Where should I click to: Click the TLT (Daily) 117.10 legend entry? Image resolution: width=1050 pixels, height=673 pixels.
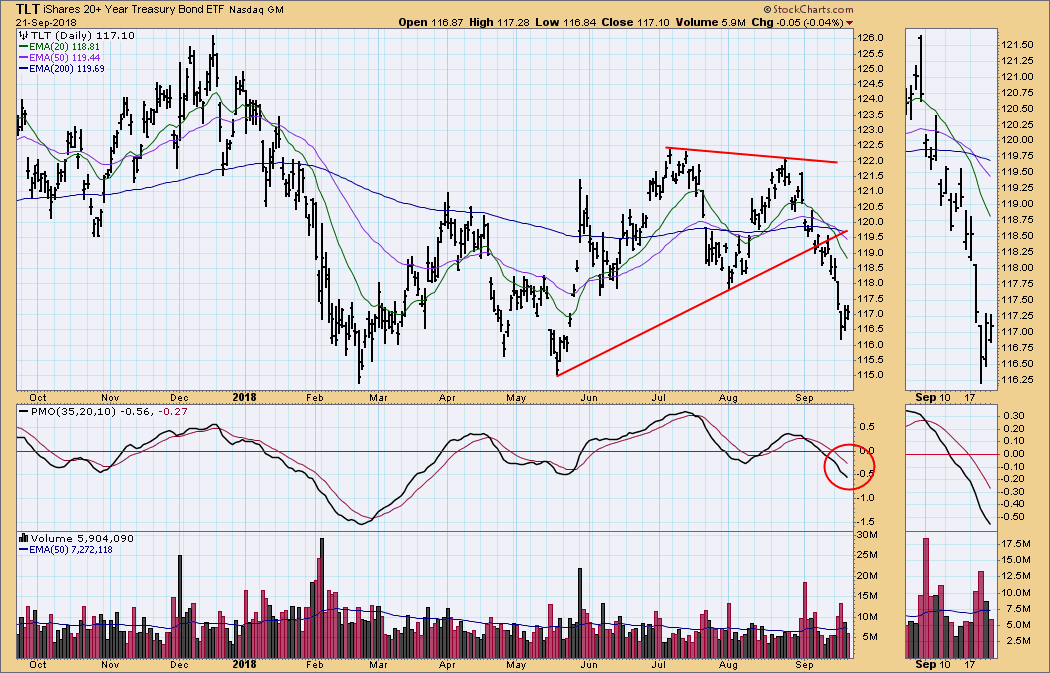tap(82, 35)
